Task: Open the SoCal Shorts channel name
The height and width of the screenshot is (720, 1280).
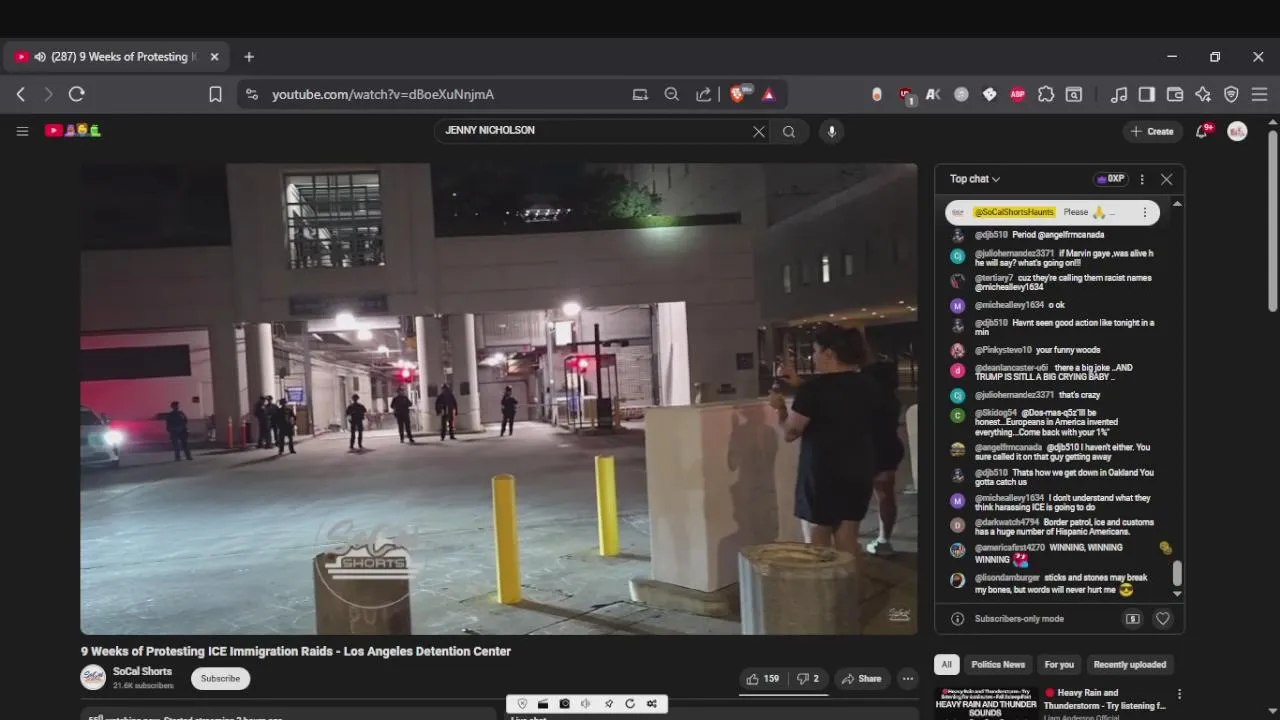Action: (x=142, y=672)
